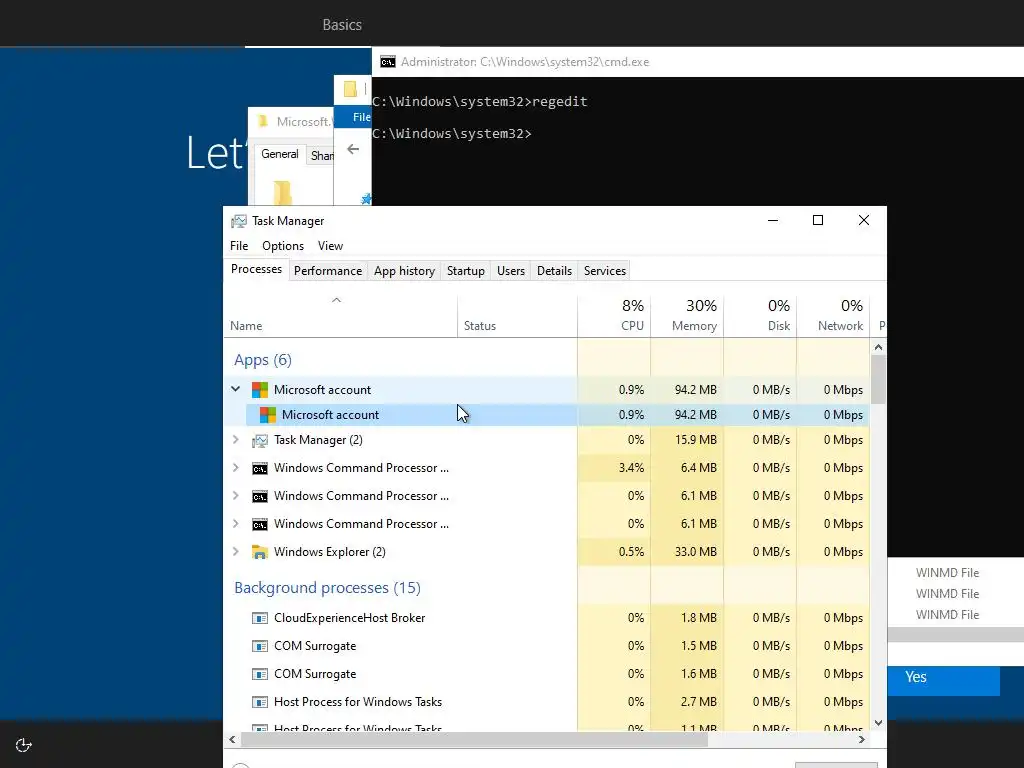Sort processes by the CPU column
Screen dimensions: 1024x768
(614, 315)
